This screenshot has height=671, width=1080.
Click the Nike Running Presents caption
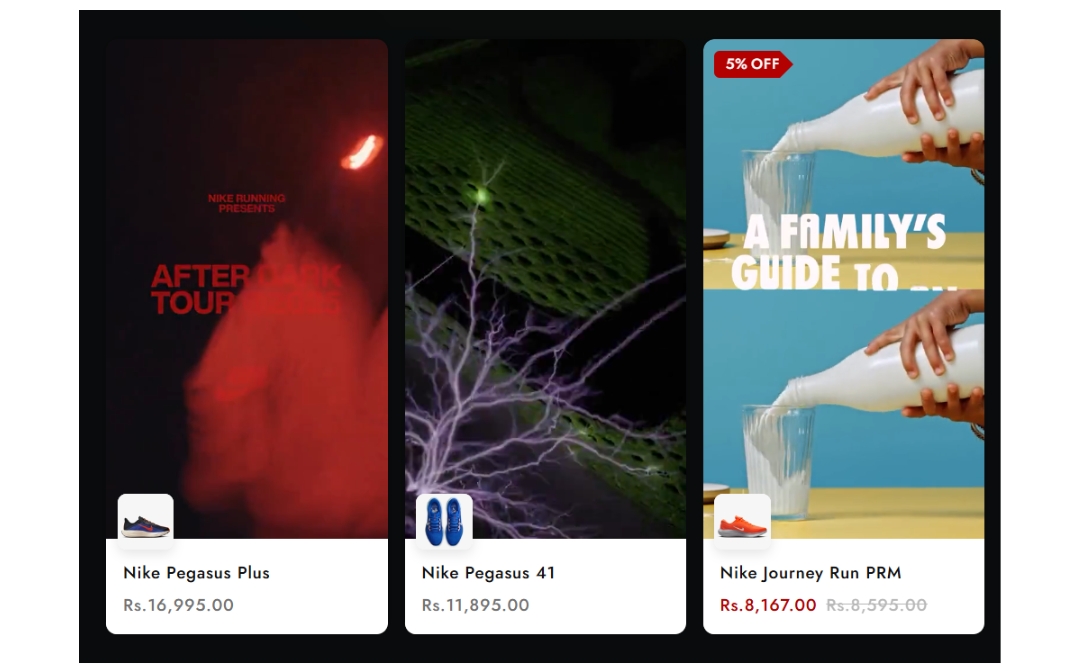[x=247, y=203]
